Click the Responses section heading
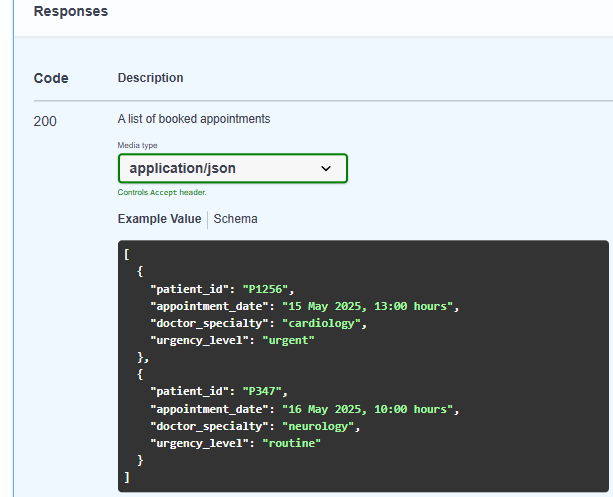This screenshot has width=613, height=497. [71, 11]
